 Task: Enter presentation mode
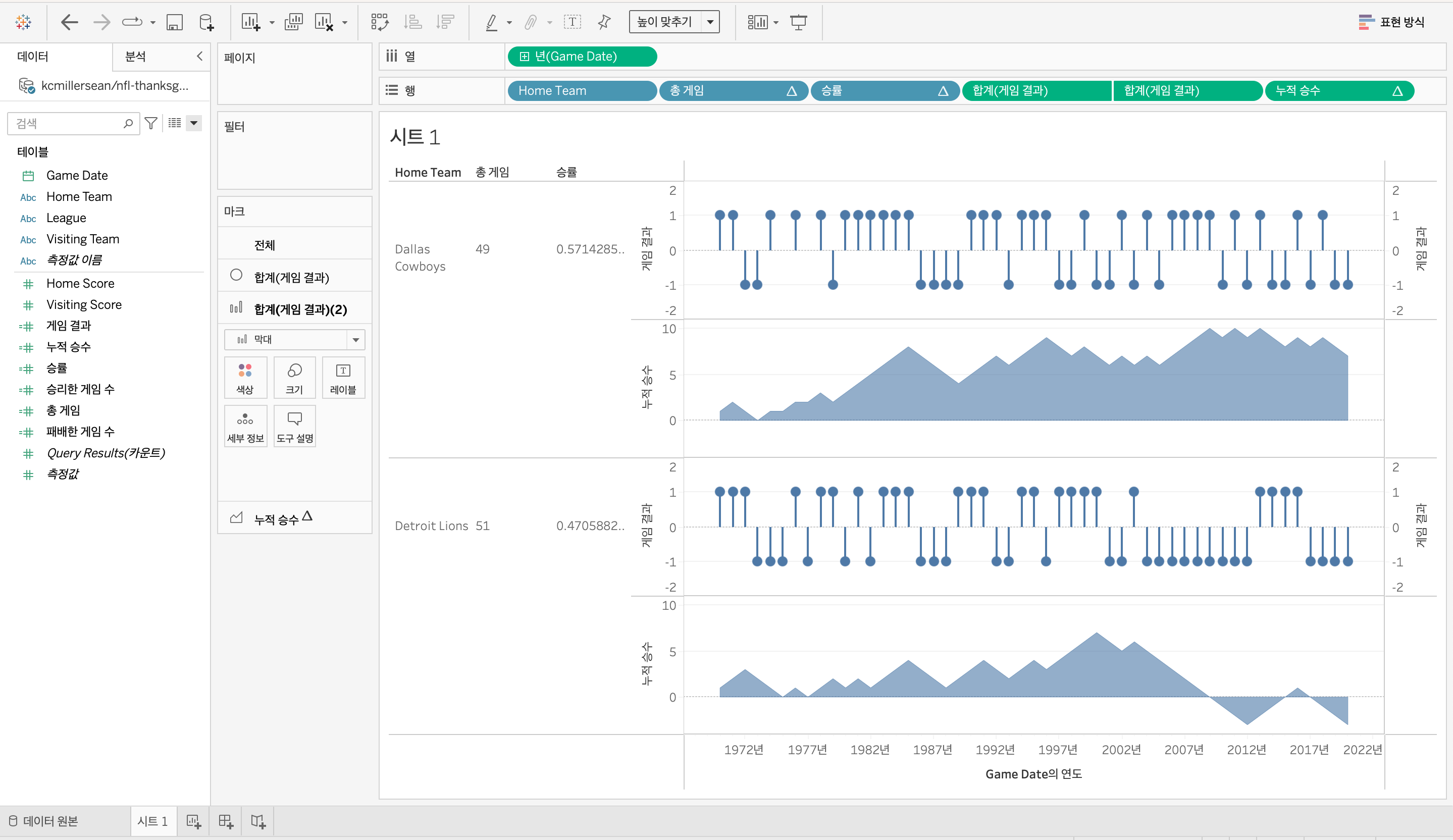pyautogui.click(x=799, y=23)
